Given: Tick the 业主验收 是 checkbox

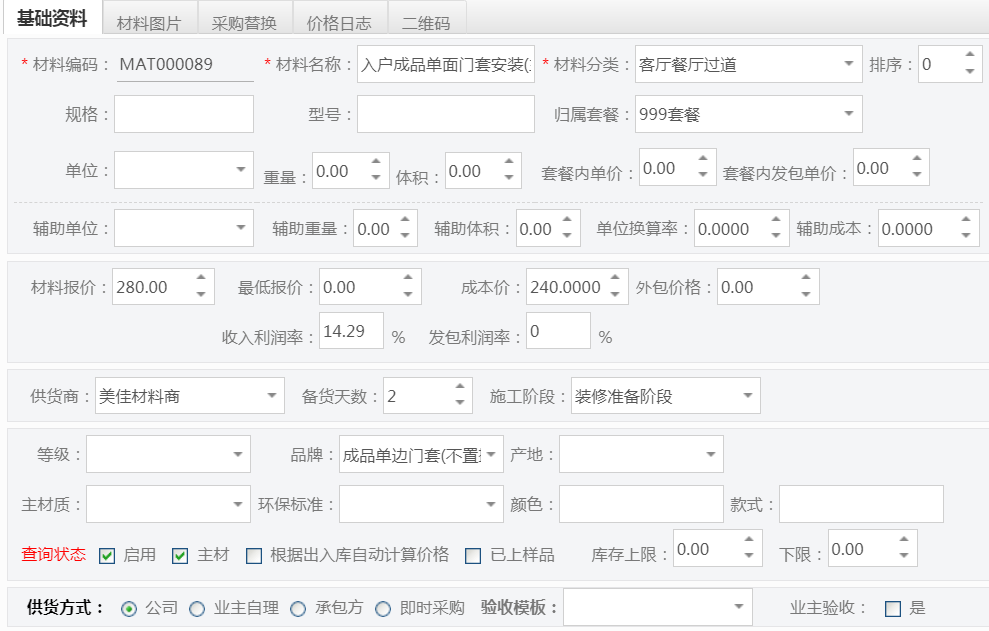Looking at the screenshot, I should point(893,608).
